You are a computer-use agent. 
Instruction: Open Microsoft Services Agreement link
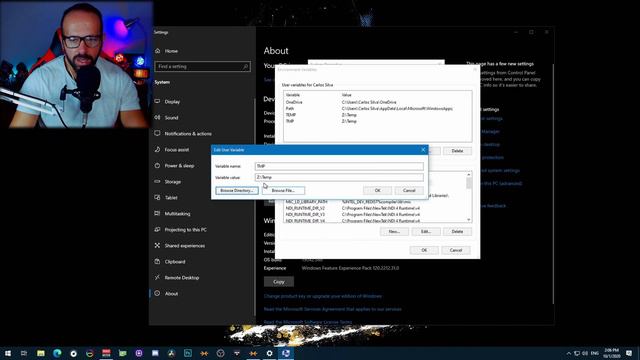point(333,309)
